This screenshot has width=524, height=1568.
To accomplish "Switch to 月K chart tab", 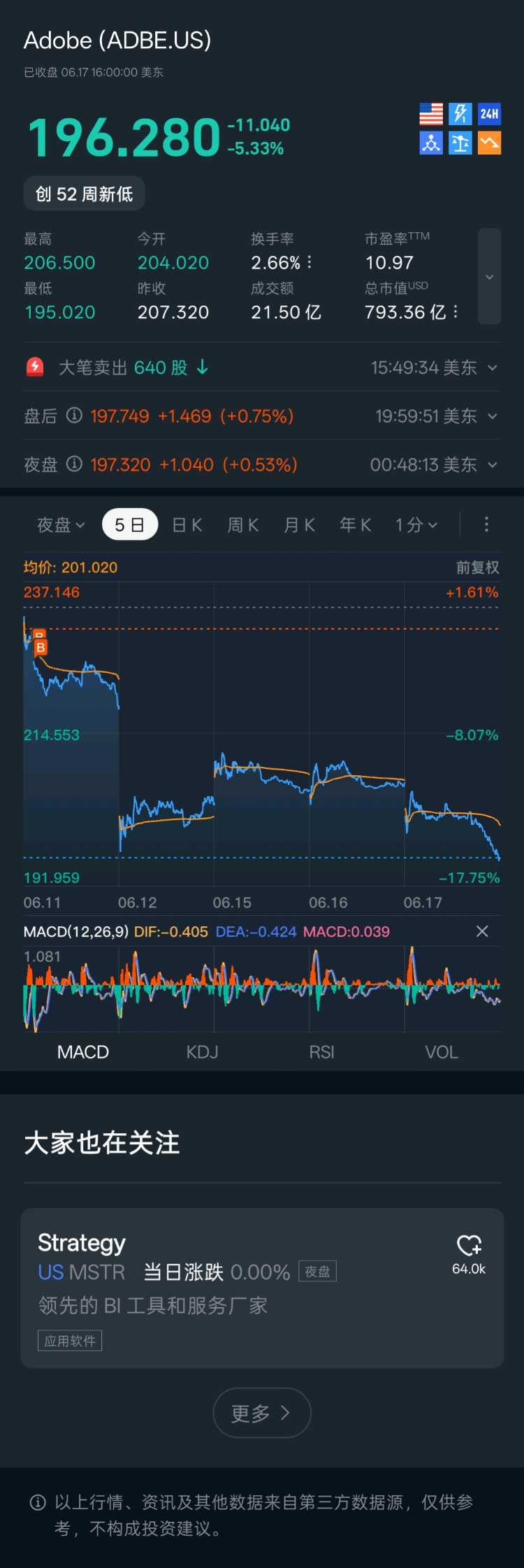I will pyautogui.click(x=300, y=524).
